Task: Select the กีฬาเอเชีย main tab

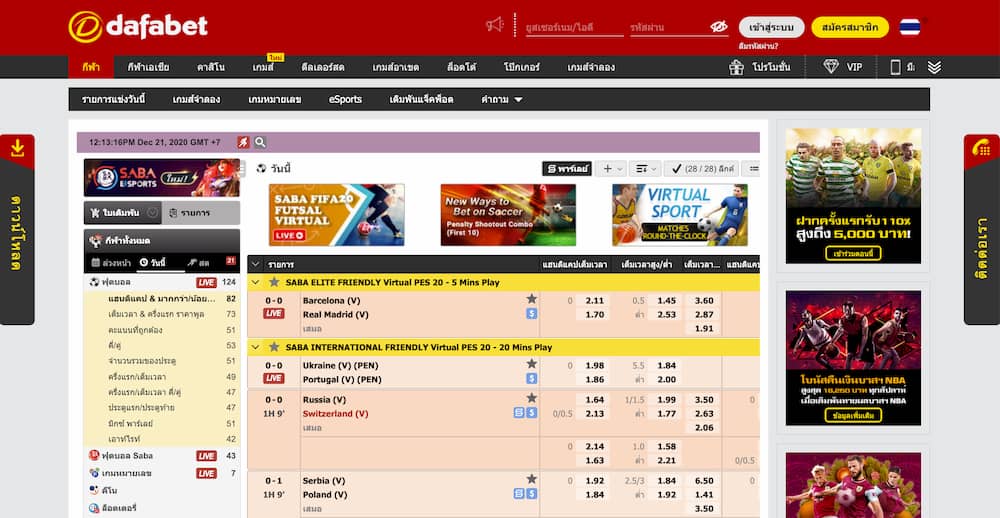Action: (x=148, y=67)
